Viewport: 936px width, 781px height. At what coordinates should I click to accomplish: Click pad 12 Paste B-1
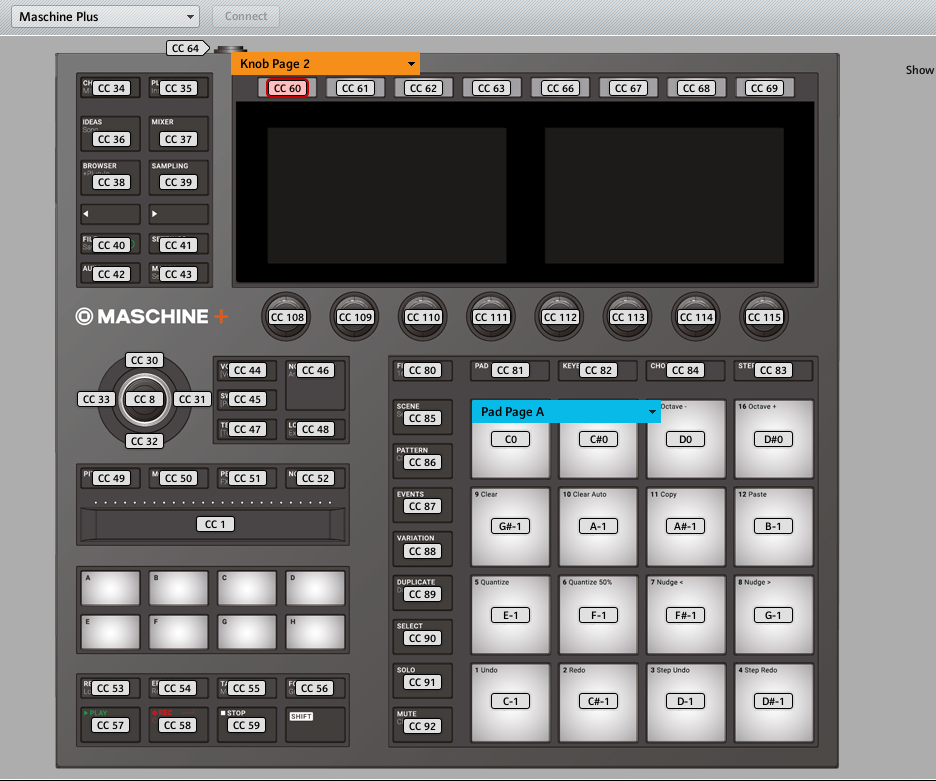[774, 527]
